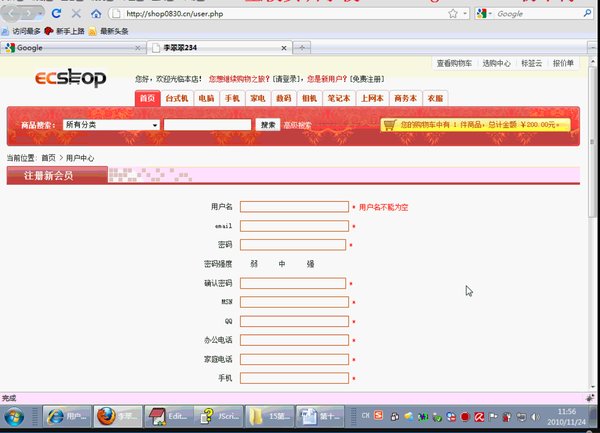Select the 衣服 navigation tab
The width and height of the screenshot is (600, 433).
pyautogui.click(x=435, y=98)
